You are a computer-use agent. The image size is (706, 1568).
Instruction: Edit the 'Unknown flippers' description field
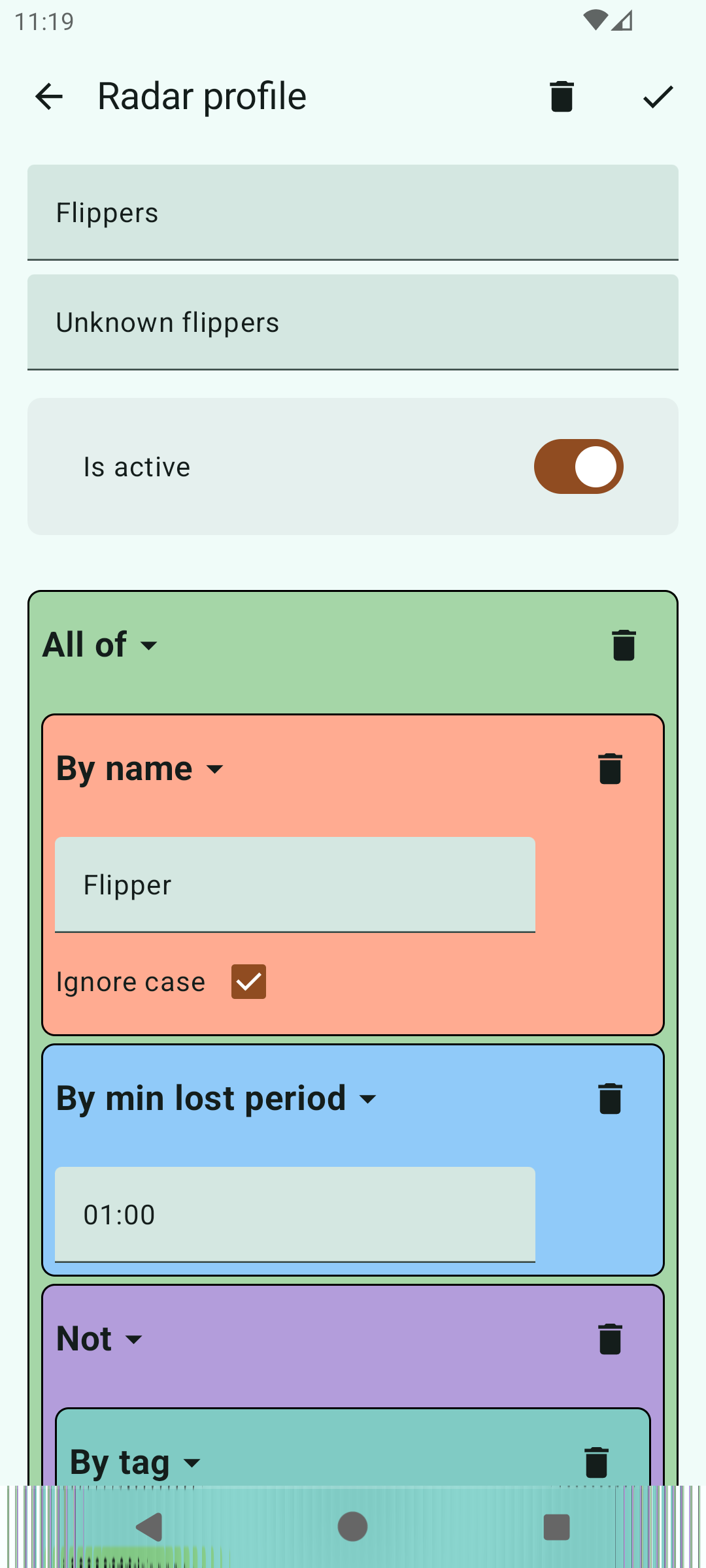pos(353,323)
